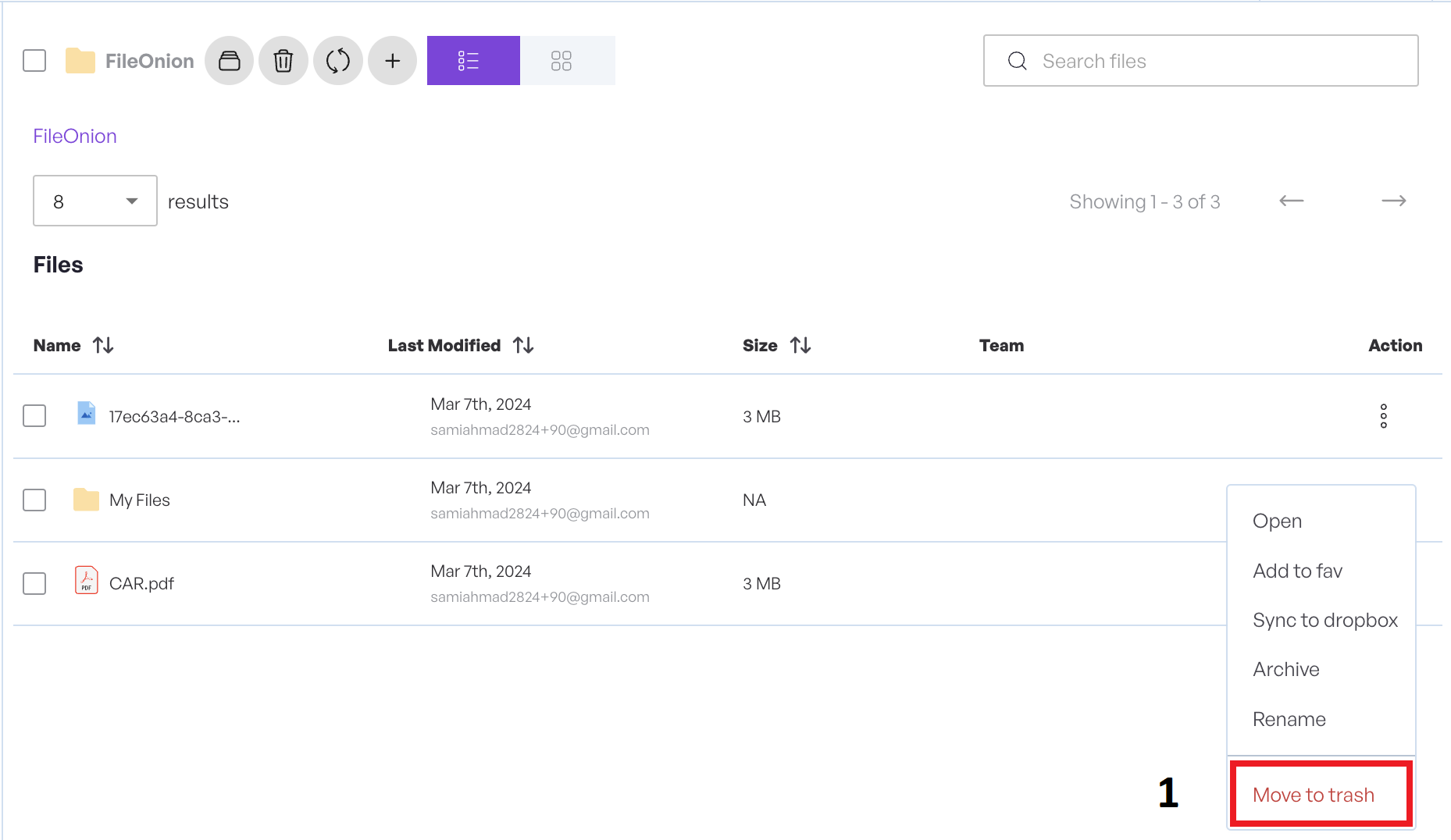The image size is (1451, 840).
Task: Click the archive box icon in toolbar
Action: (x=229, y=61)
